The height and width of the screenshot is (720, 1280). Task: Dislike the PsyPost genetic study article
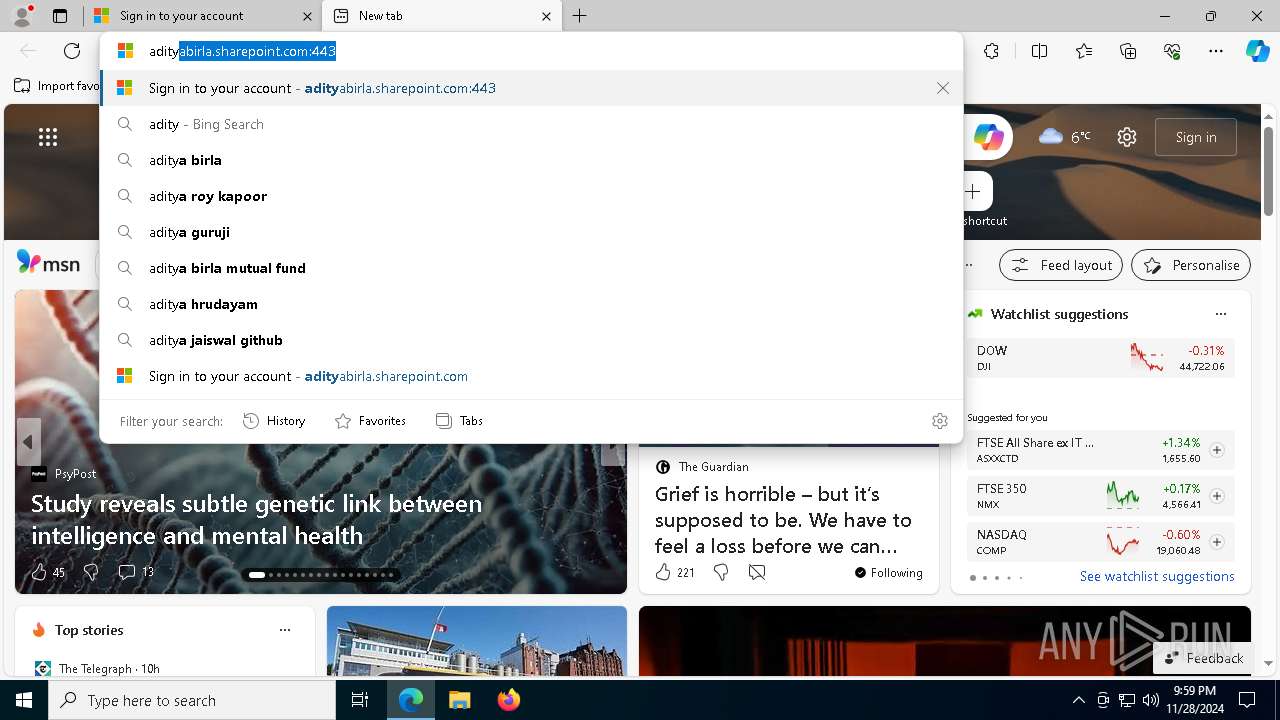(x=91, y=572)
